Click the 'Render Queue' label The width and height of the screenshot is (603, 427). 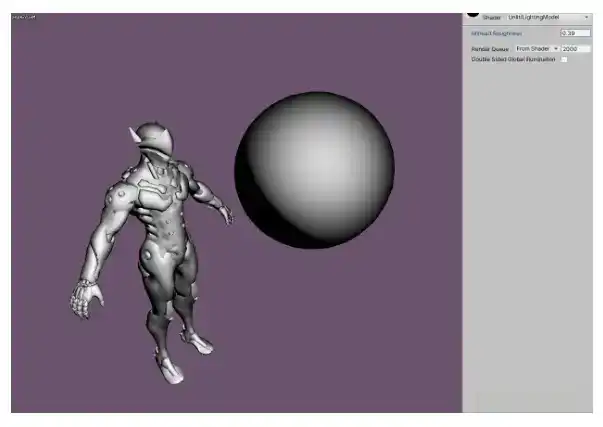pyautogui.click(x=490, y=49)
